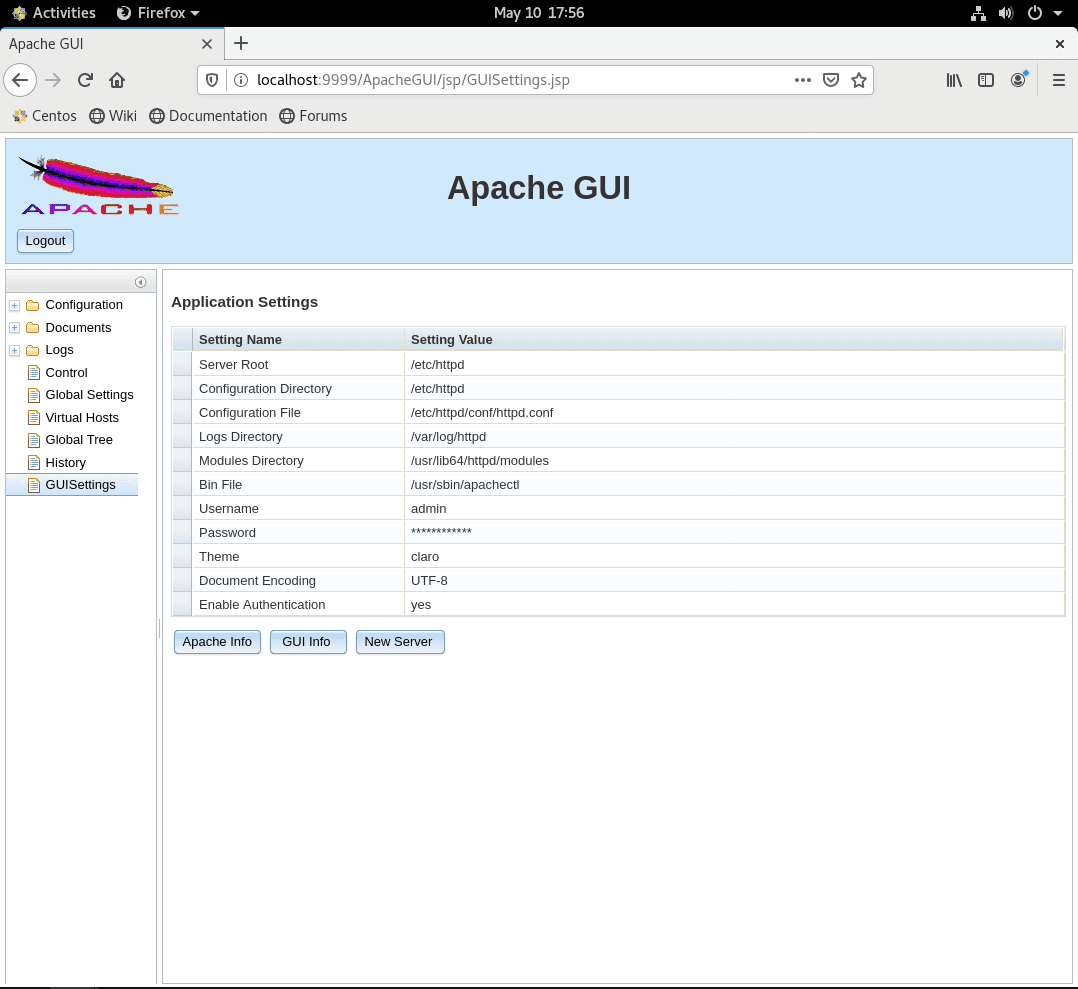Open the Virtual Hosts editor
The height and width of the screenshot is (989, 1078).
click(82, 417)
